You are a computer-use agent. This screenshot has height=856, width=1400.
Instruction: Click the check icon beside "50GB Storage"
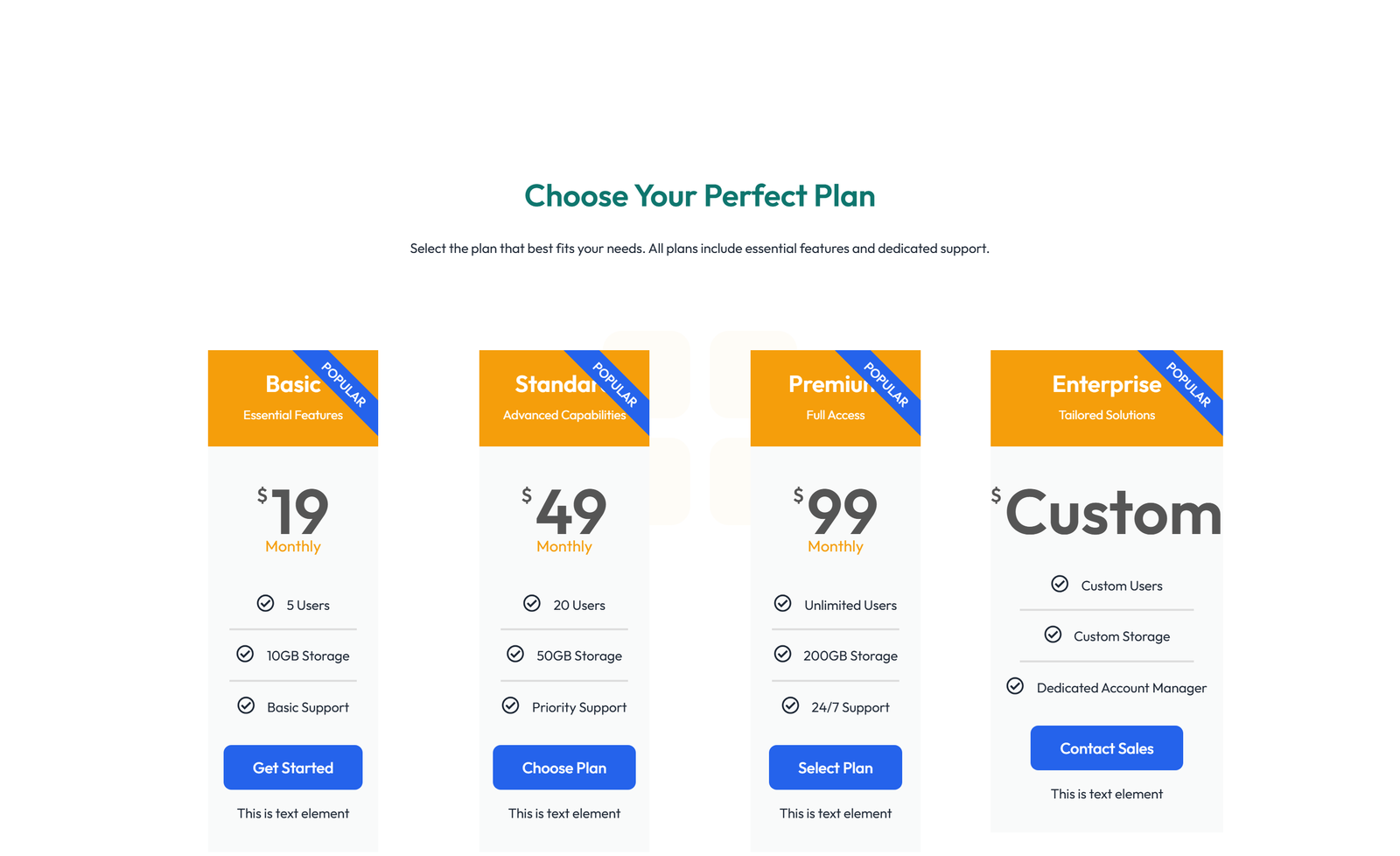[516, 654]
